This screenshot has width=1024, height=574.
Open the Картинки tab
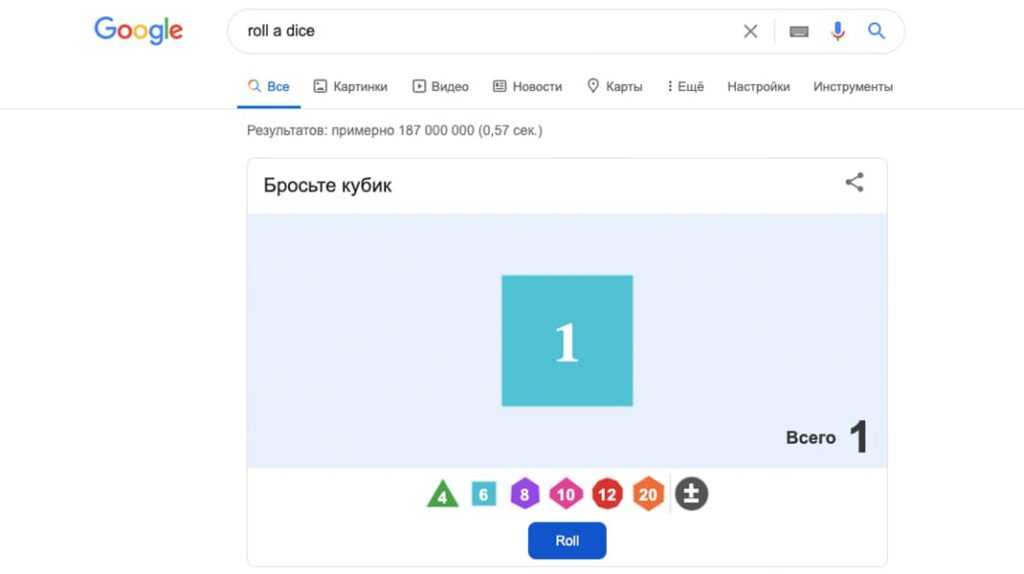click(350, 87)
